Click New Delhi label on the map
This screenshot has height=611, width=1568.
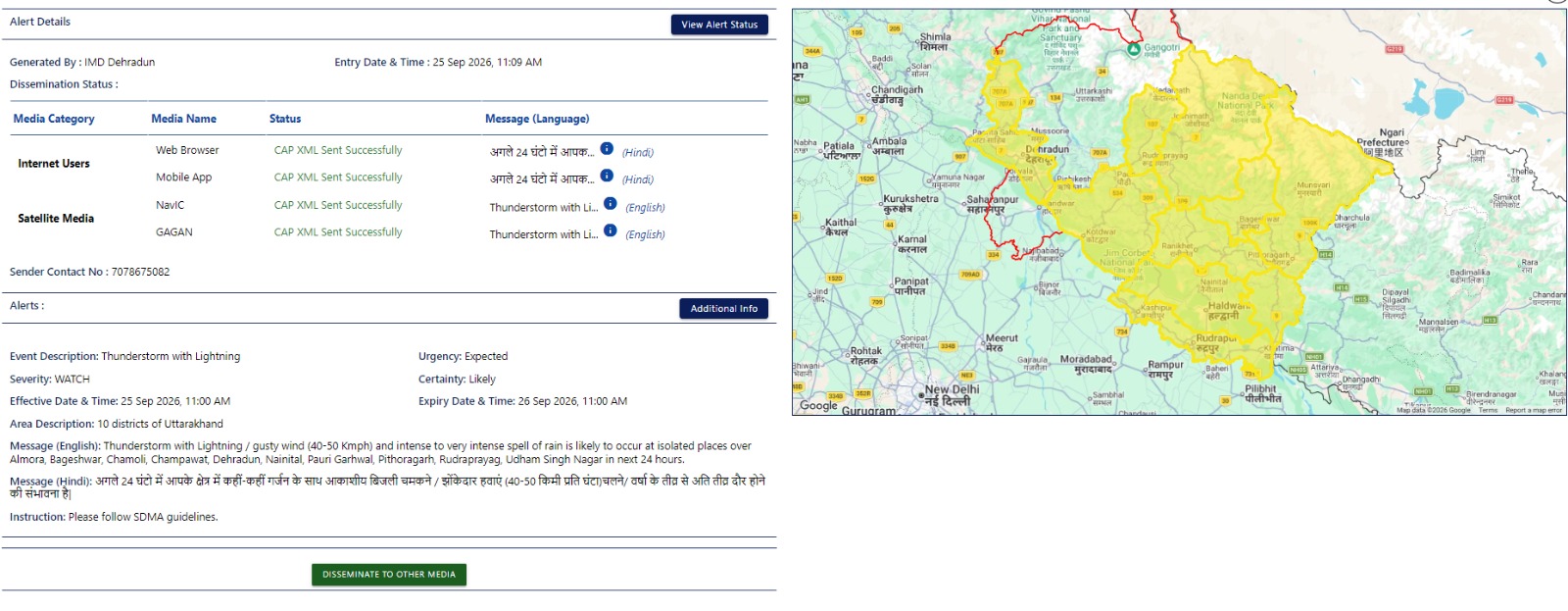(952, 389)
